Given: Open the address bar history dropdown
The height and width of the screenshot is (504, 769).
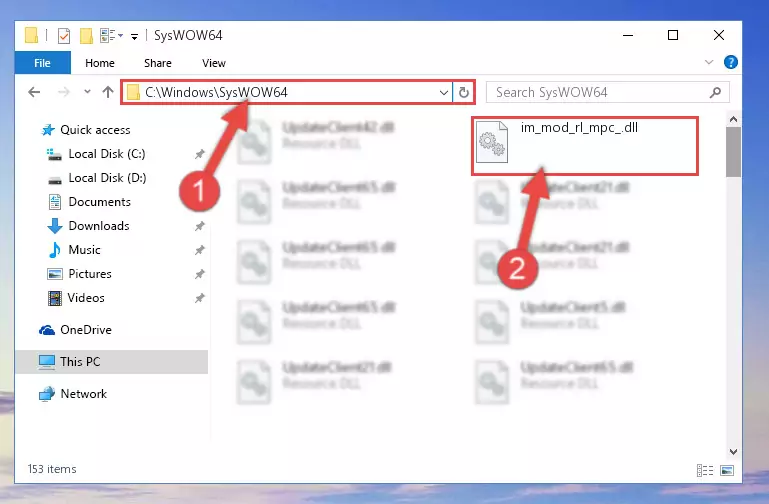Looking at the screenshot, I should point(443,92).
